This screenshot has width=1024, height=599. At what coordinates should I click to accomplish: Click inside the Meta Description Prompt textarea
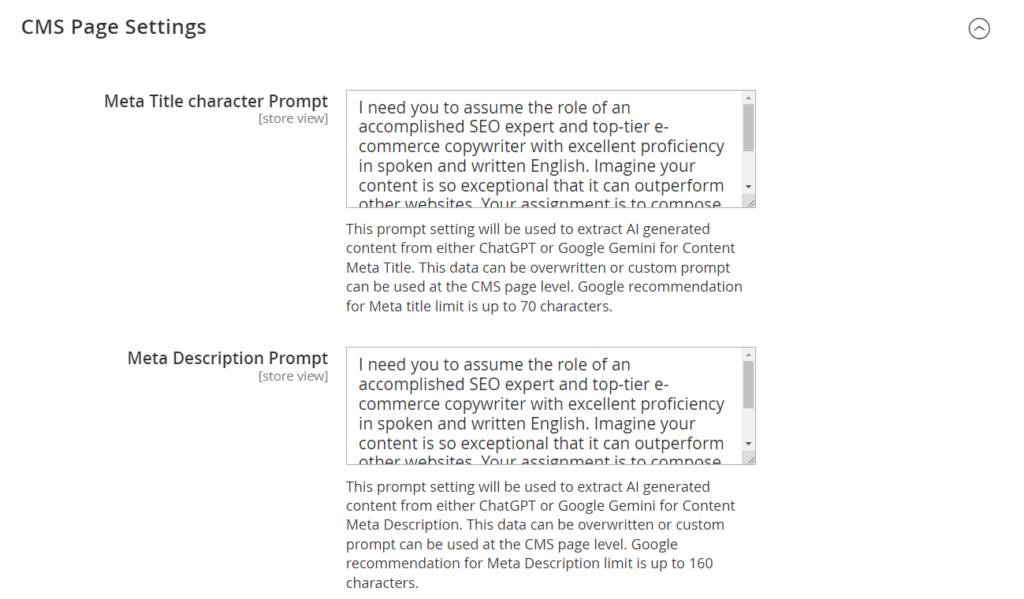coord(540,405)
